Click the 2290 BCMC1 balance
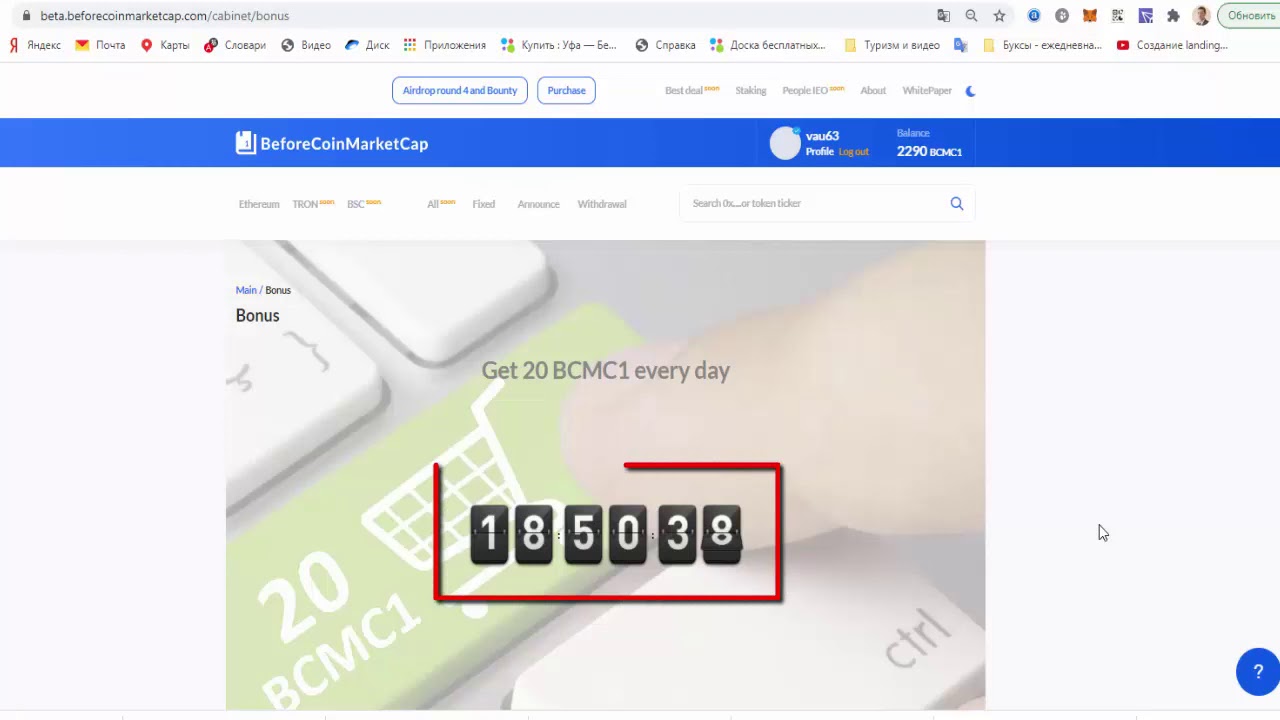This screenshot has height=720, width=1280. pyautogui.click(x=929, y=151)
